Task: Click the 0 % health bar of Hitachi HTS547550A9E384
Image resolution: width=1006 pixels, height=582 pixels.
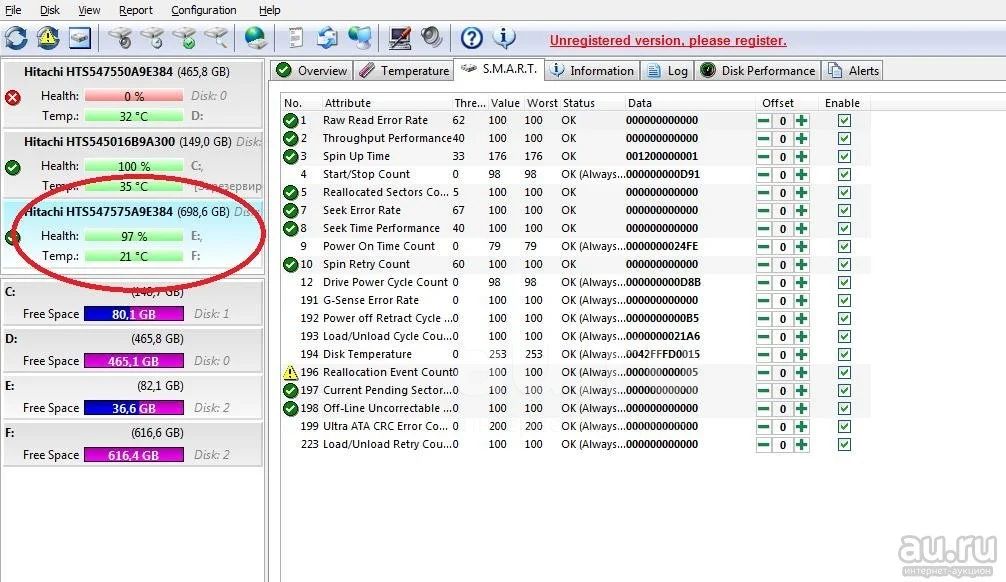Action: click(x=133, y=96)
